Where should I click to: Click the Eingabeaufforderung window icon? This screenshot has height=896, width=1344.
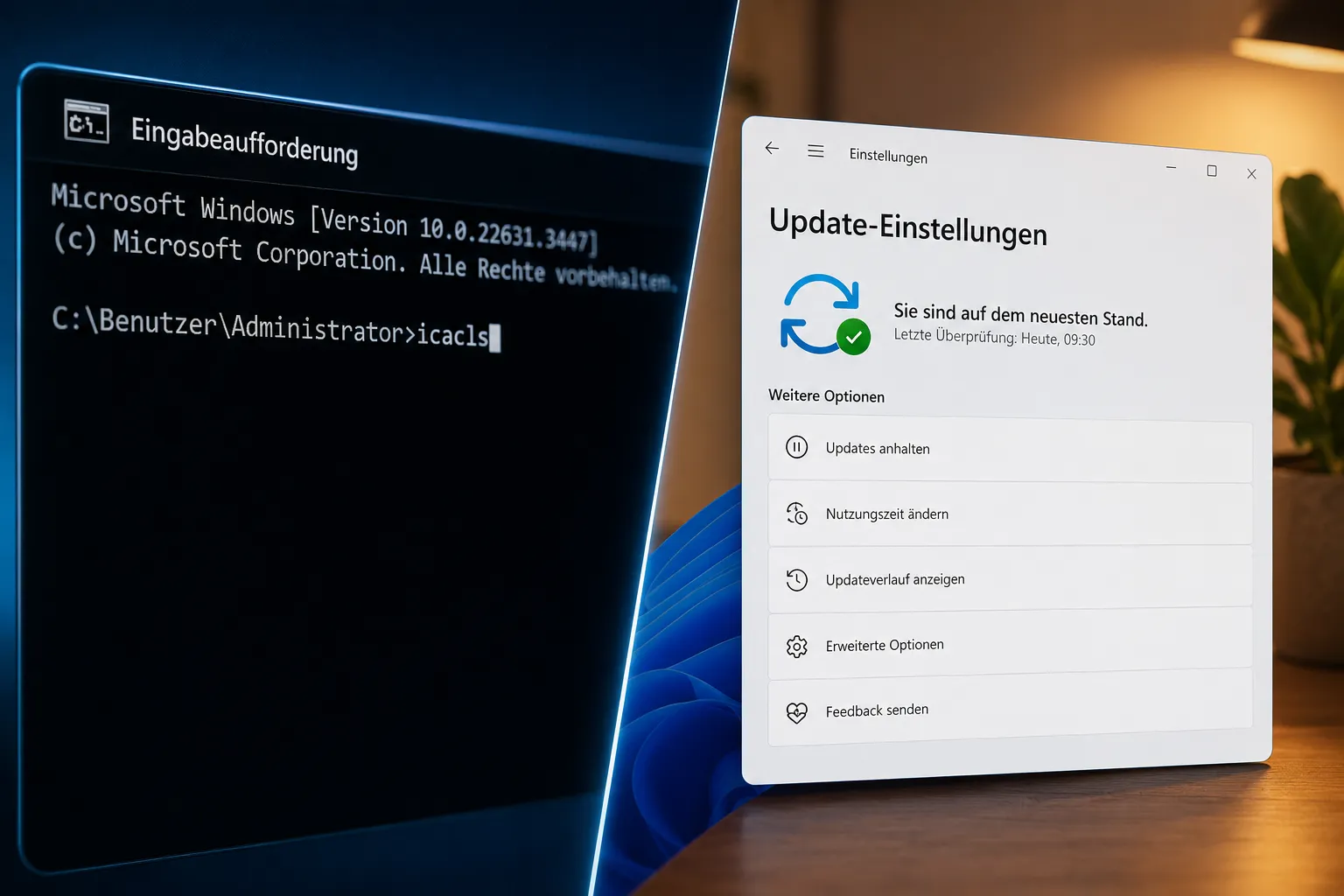pos(87,122)
